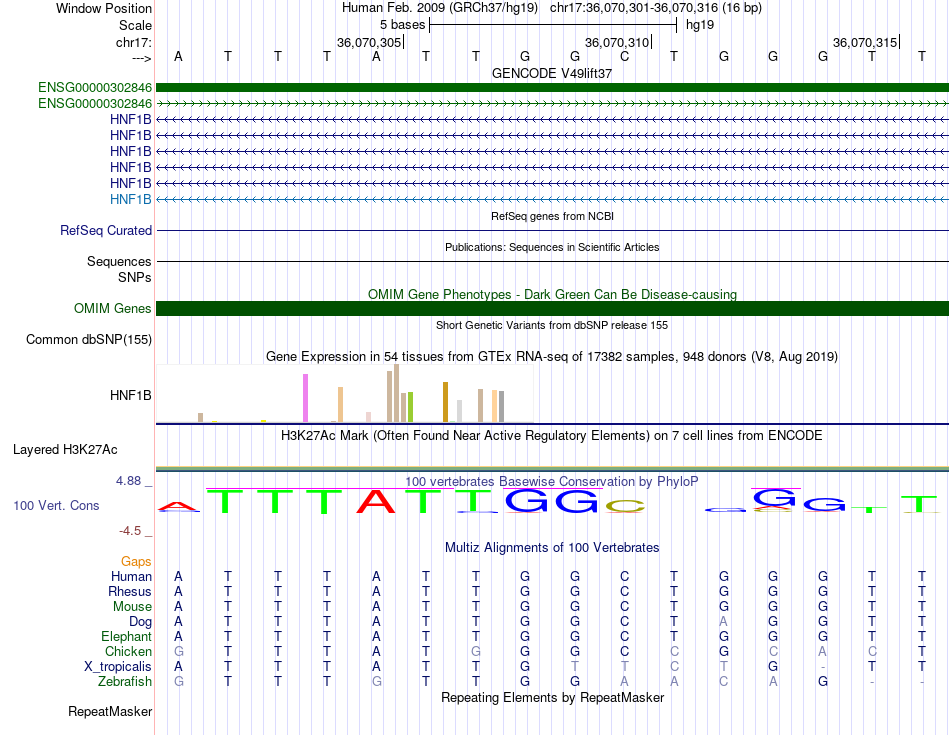Click the 100 Vert. Cons track label
Screen dimensions: 950x735
[x=56, y=505]
